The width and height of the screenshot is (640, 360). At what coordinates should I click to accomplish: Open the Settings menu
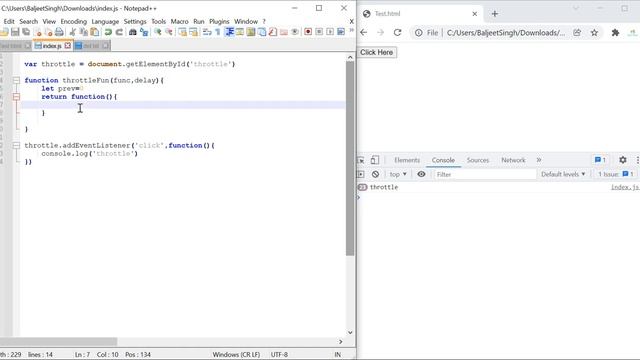pos(135,21)
